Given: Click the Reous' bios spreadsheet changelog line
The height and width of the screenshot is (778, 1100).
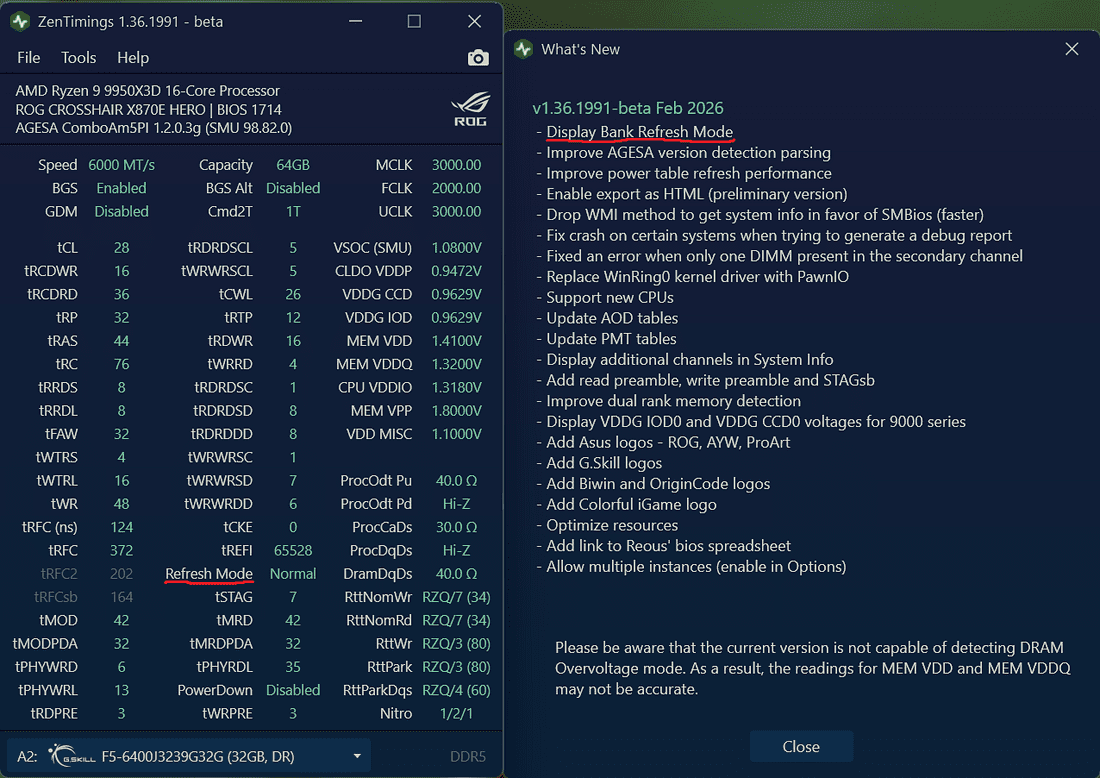Looking at the screenshot, I should tap(669, 546).
